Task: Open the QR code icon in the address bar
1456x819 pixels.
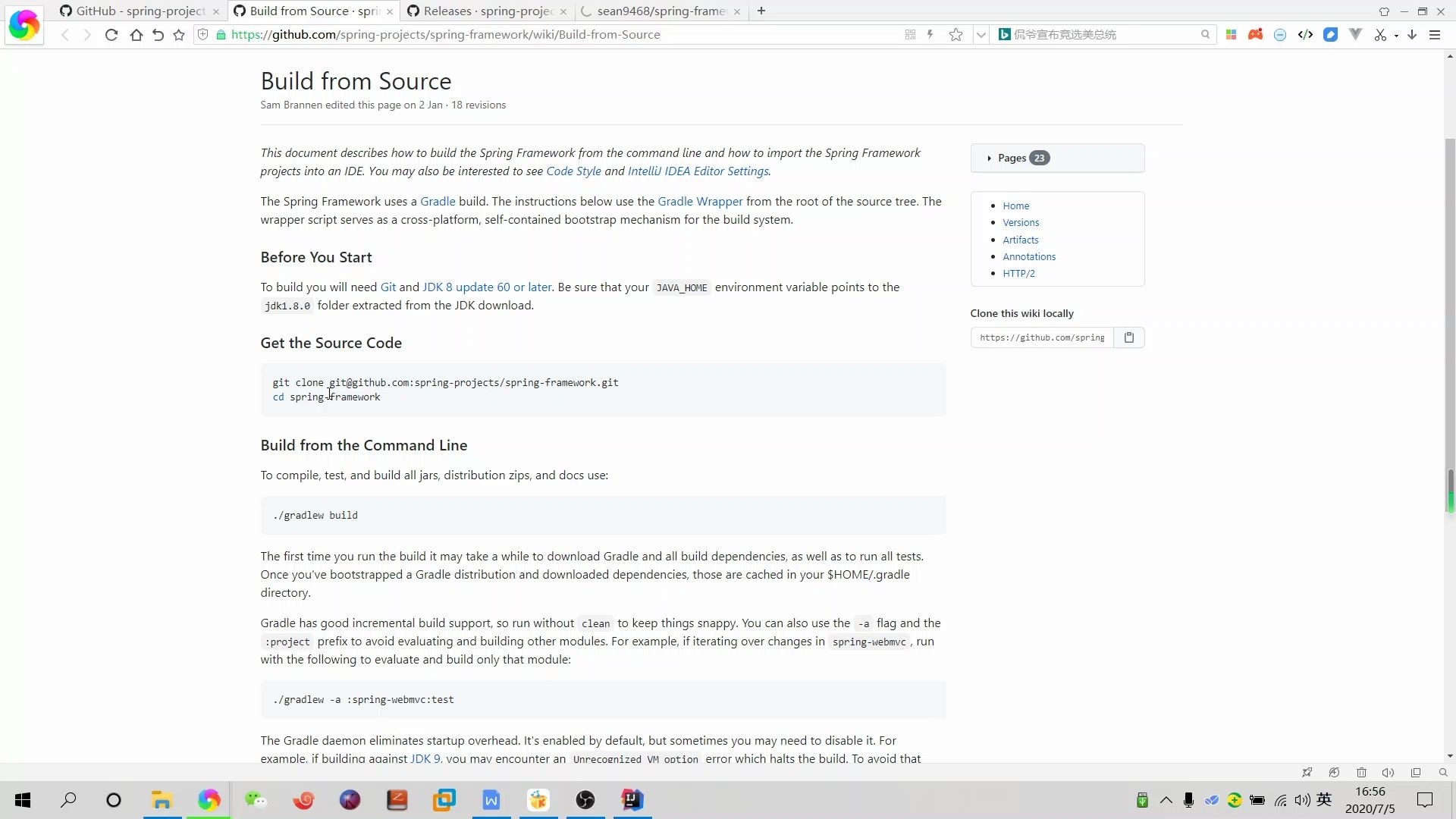Action: coord(910,35)
